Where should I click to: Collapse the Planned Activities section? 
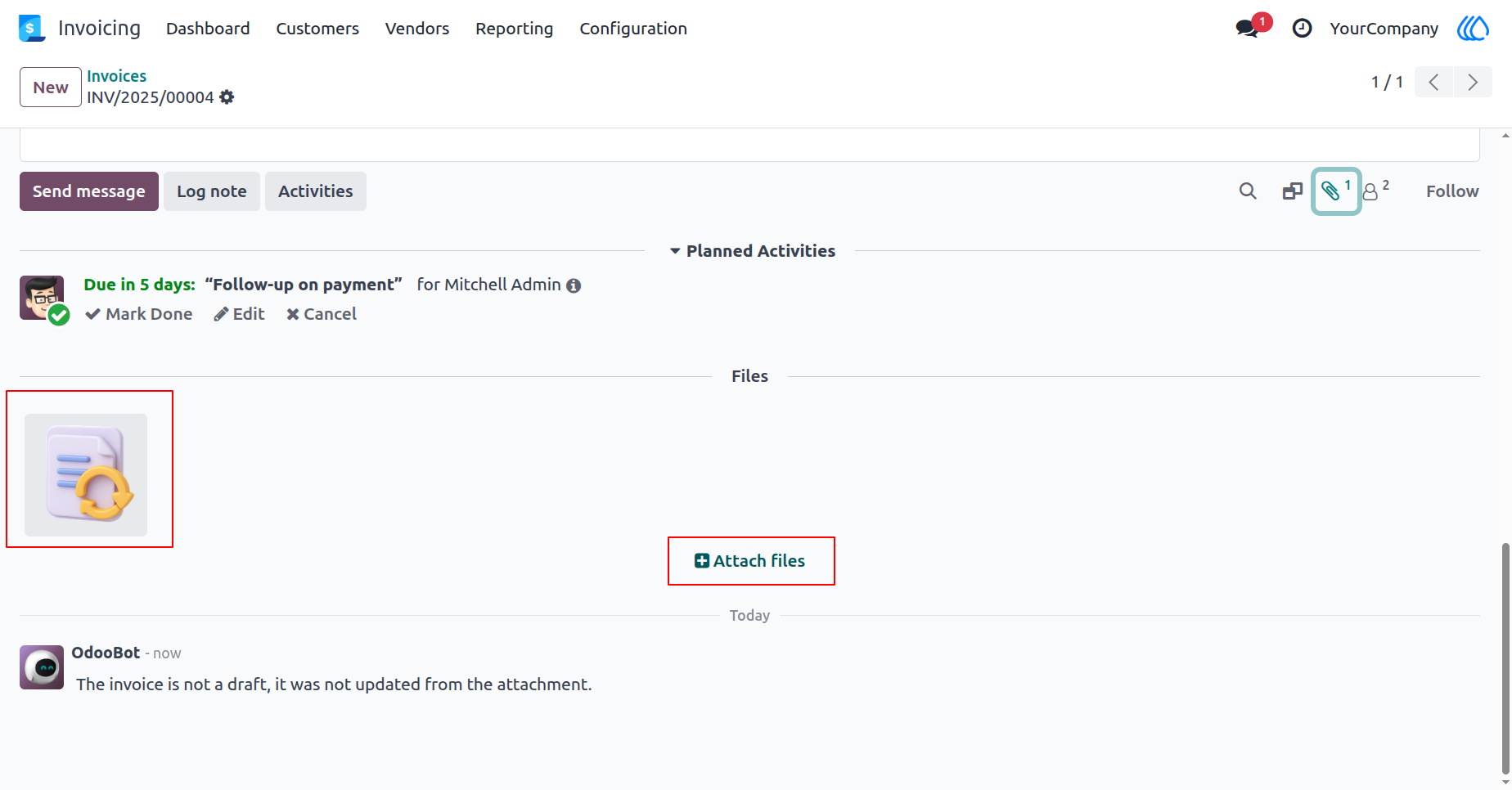pyautogui.click(x=752, y=251)
